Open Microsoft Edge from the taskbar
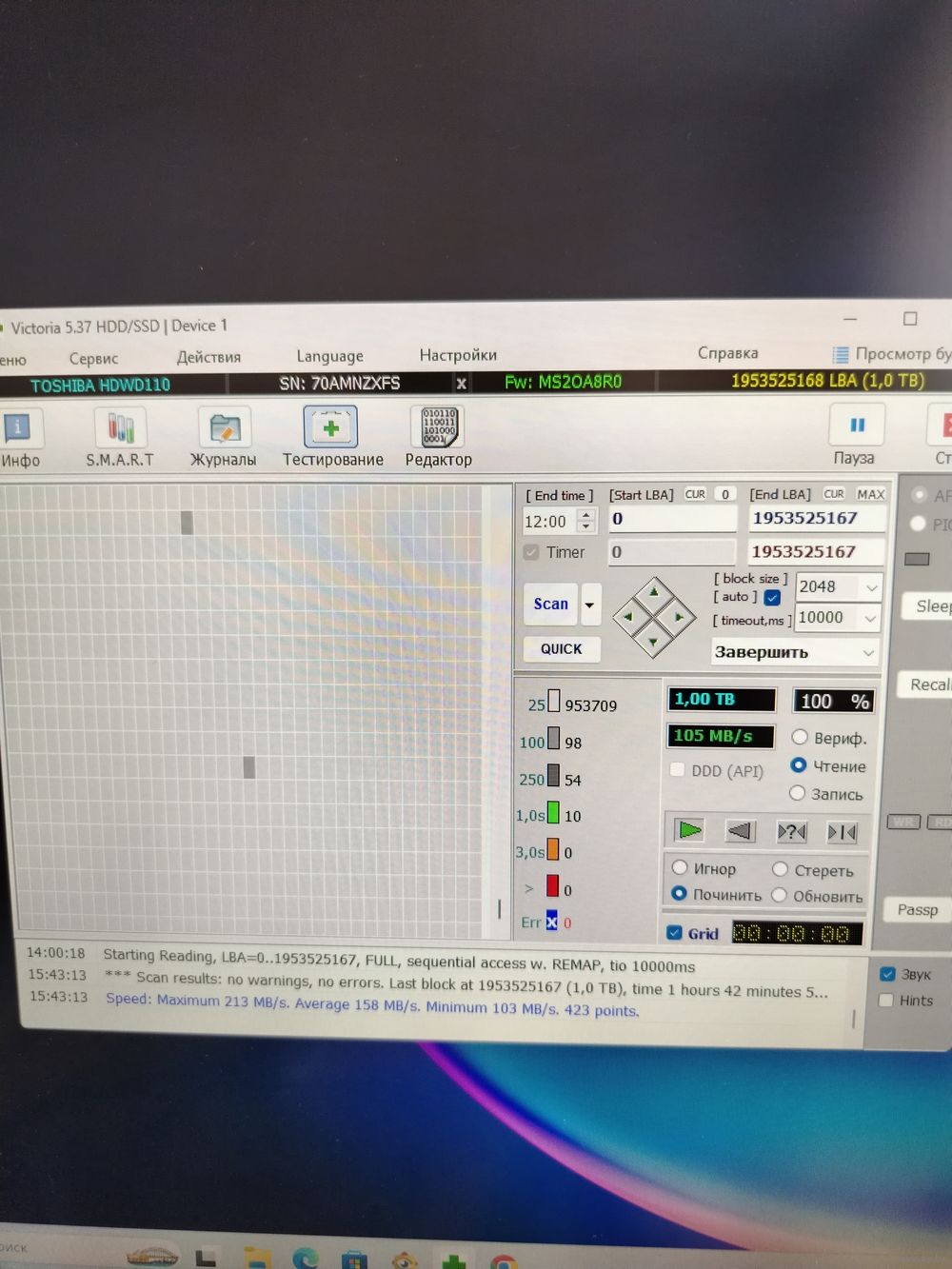 (x=306, y=1258)
